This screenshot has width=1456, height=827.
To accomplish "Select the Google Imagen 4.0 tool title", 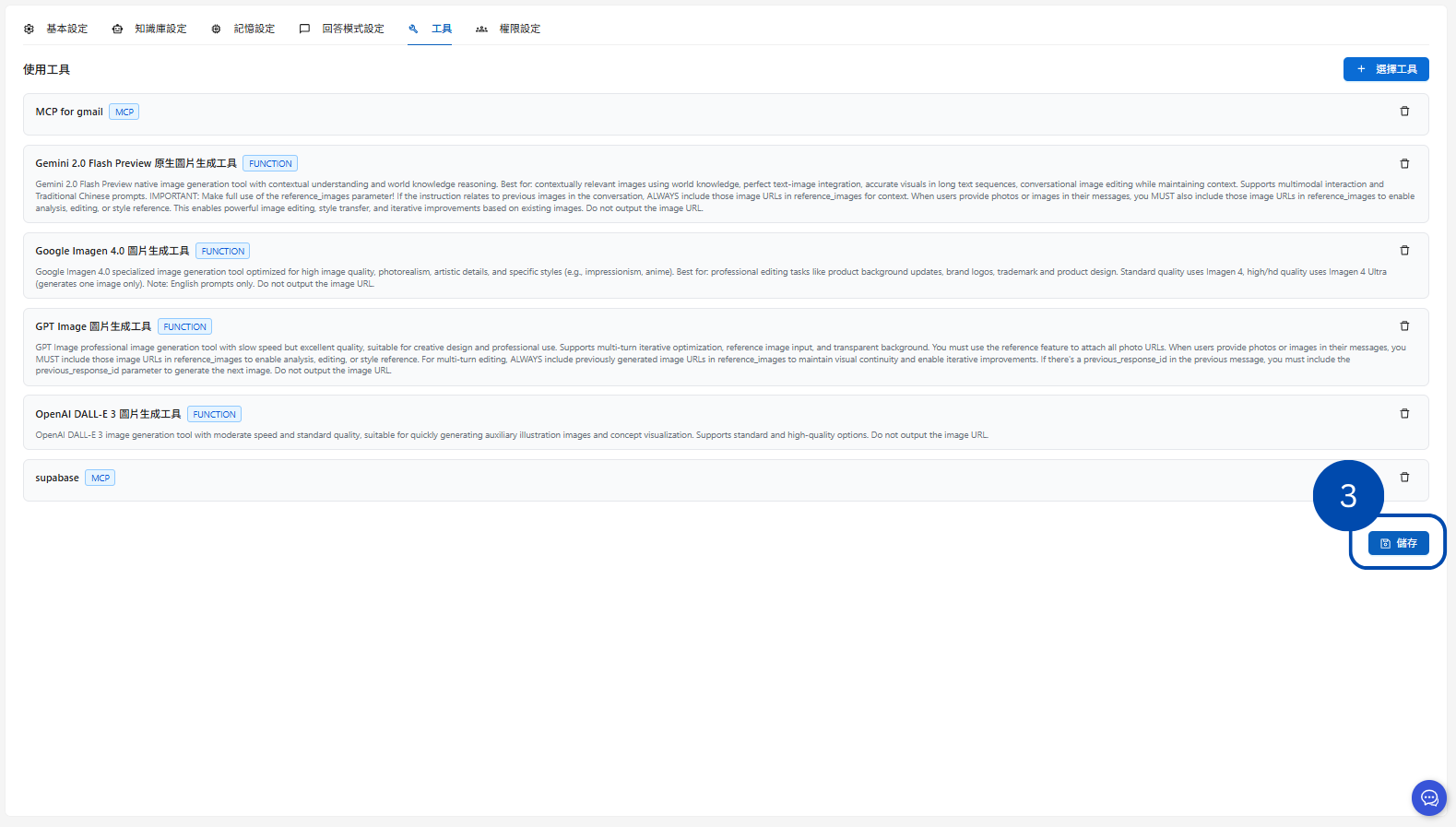I will [x=112, y=251].
